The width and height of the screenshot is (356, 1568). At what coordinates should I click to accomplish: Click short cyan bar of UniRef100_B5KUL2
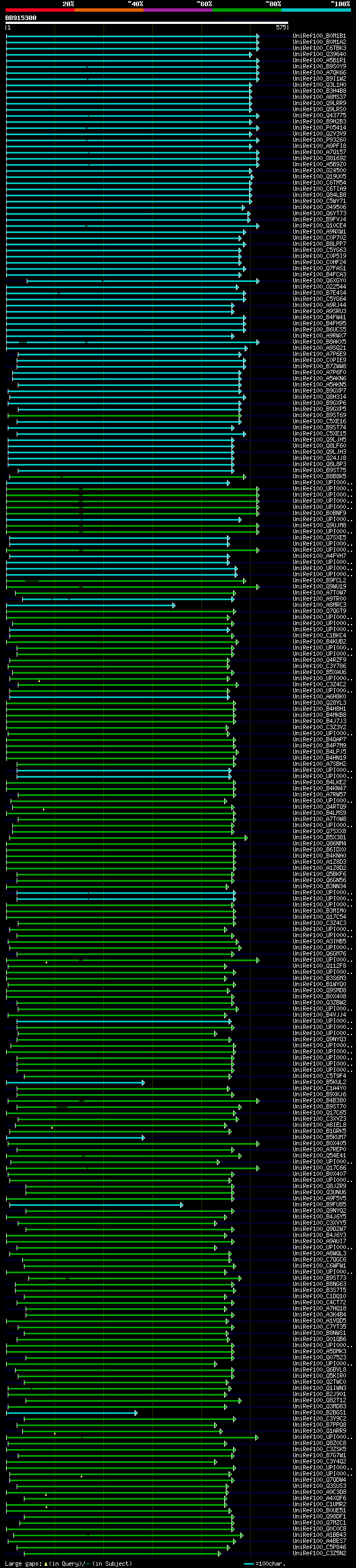76,1082
